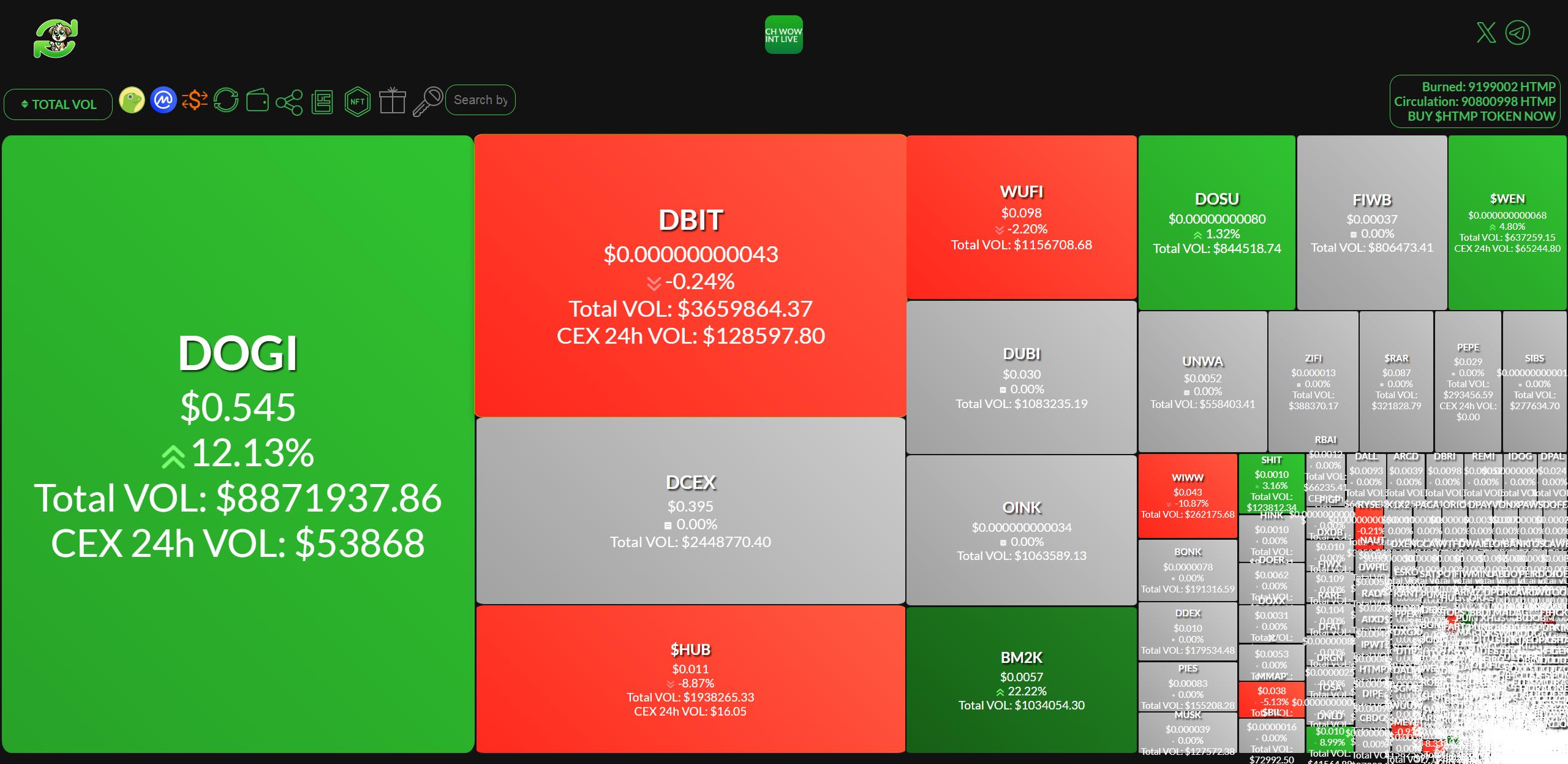The image size is (1568, 764).
Task: Click the orange dollar exchange icon
Action: point(195,100)
